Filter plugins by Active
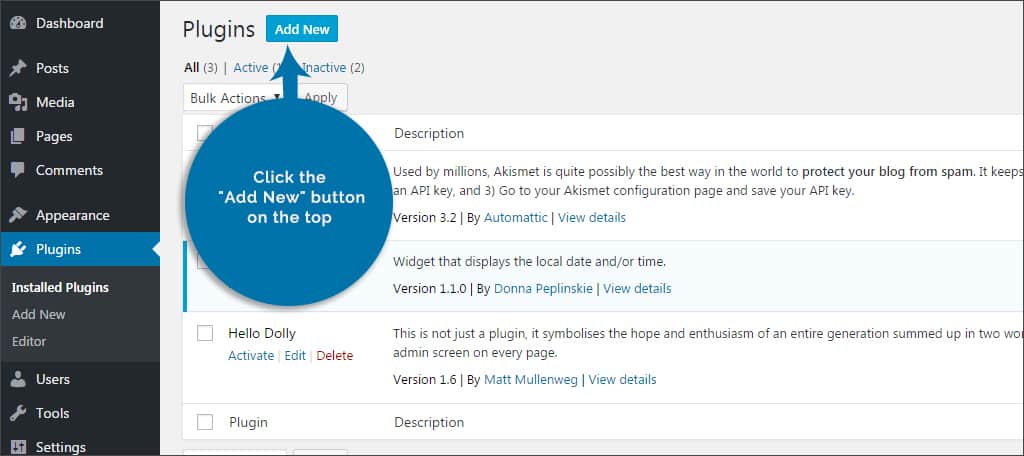Image resolution: width=1024 pixels, height=456 pixels. point(251,68)
